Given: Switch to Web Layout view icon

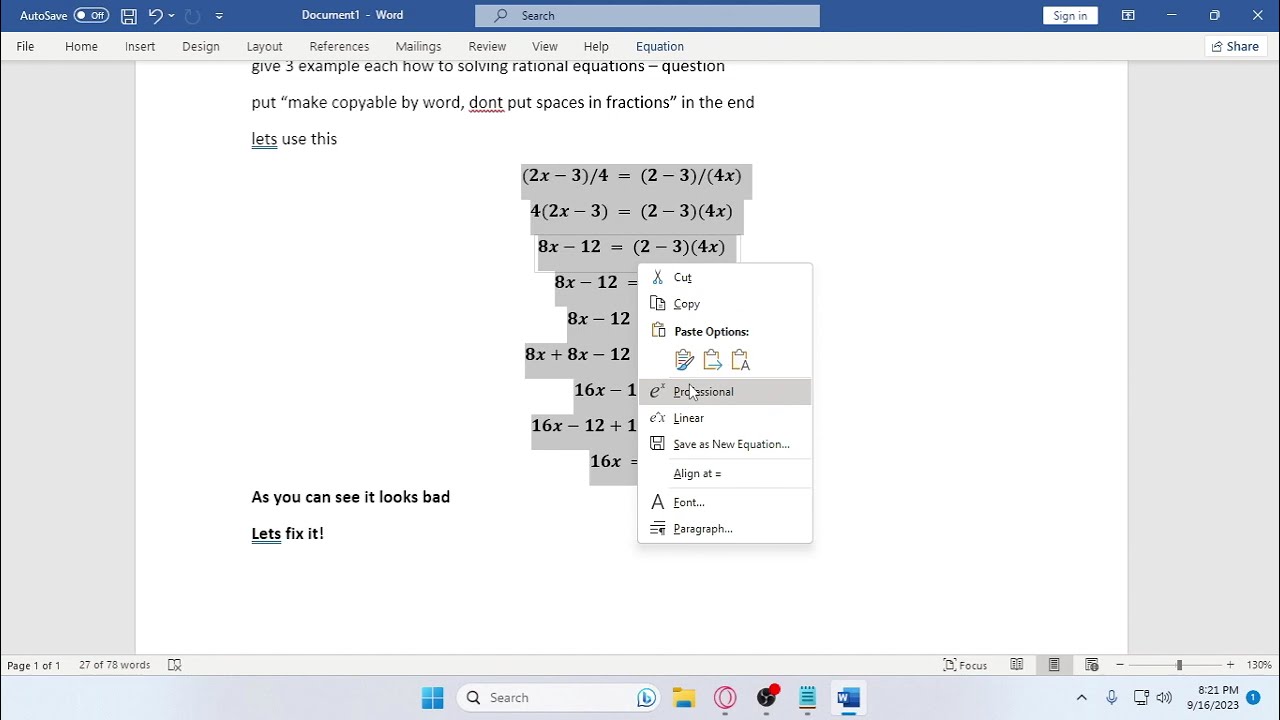Looking at the screenshot, I should pos(1092,665).
